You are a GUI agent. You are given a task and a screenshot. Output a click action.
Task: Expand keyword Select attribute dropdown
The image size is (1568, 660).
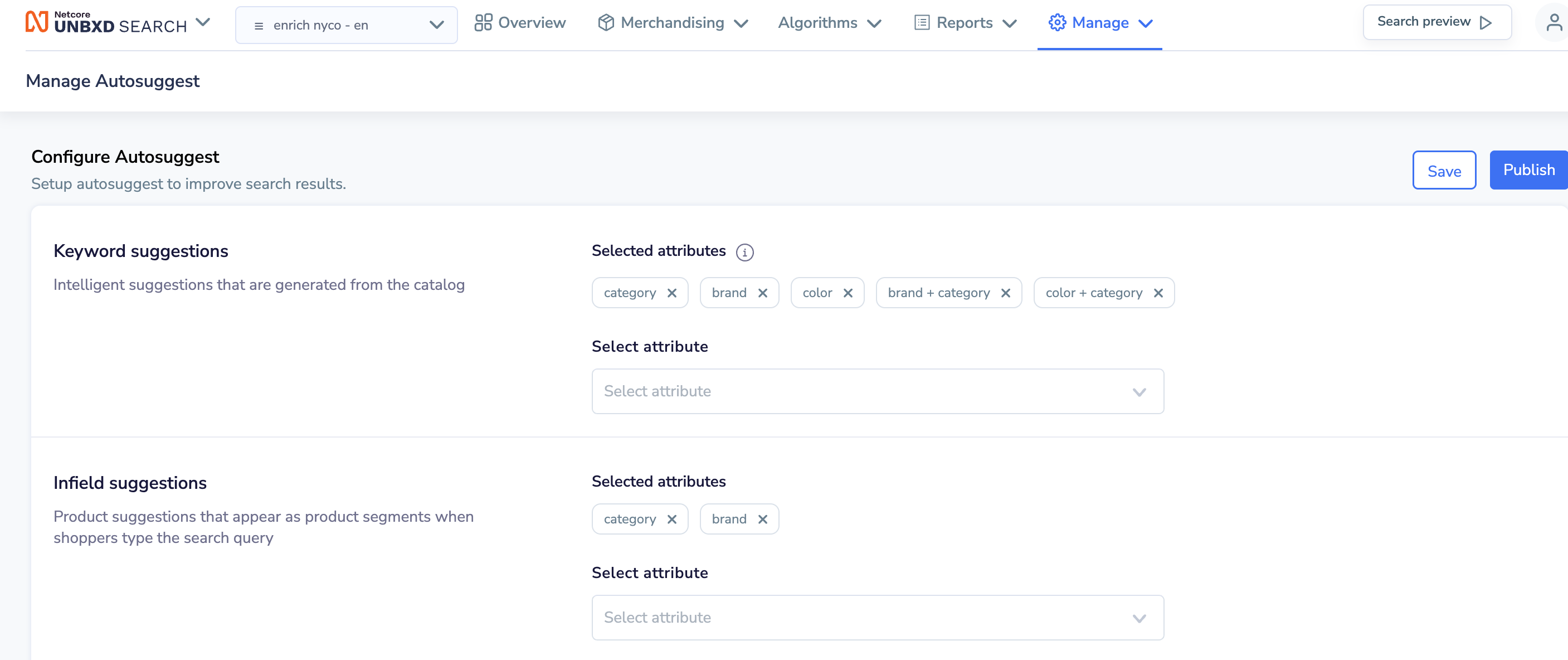click(878, 391)
